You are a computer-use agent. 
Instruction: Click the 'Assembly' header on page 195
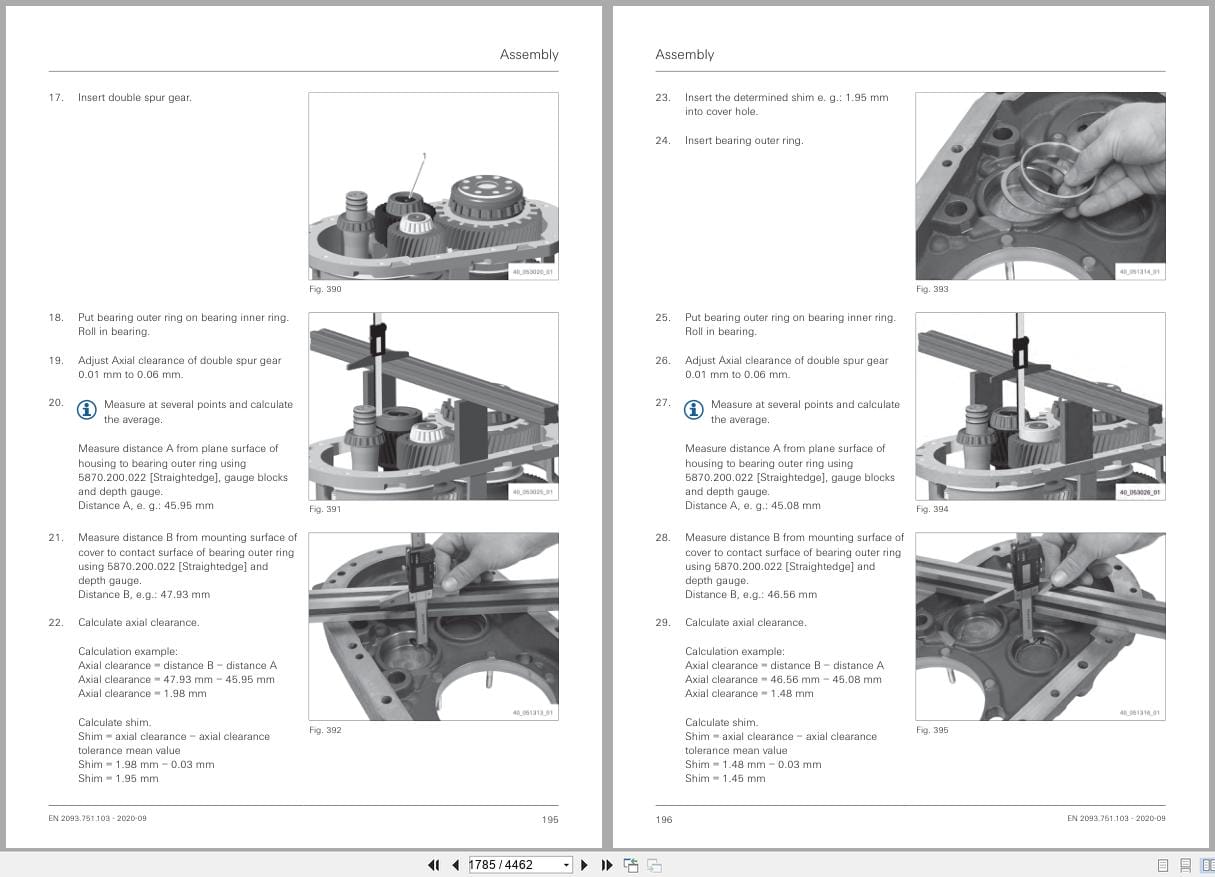tap(529, 55)
